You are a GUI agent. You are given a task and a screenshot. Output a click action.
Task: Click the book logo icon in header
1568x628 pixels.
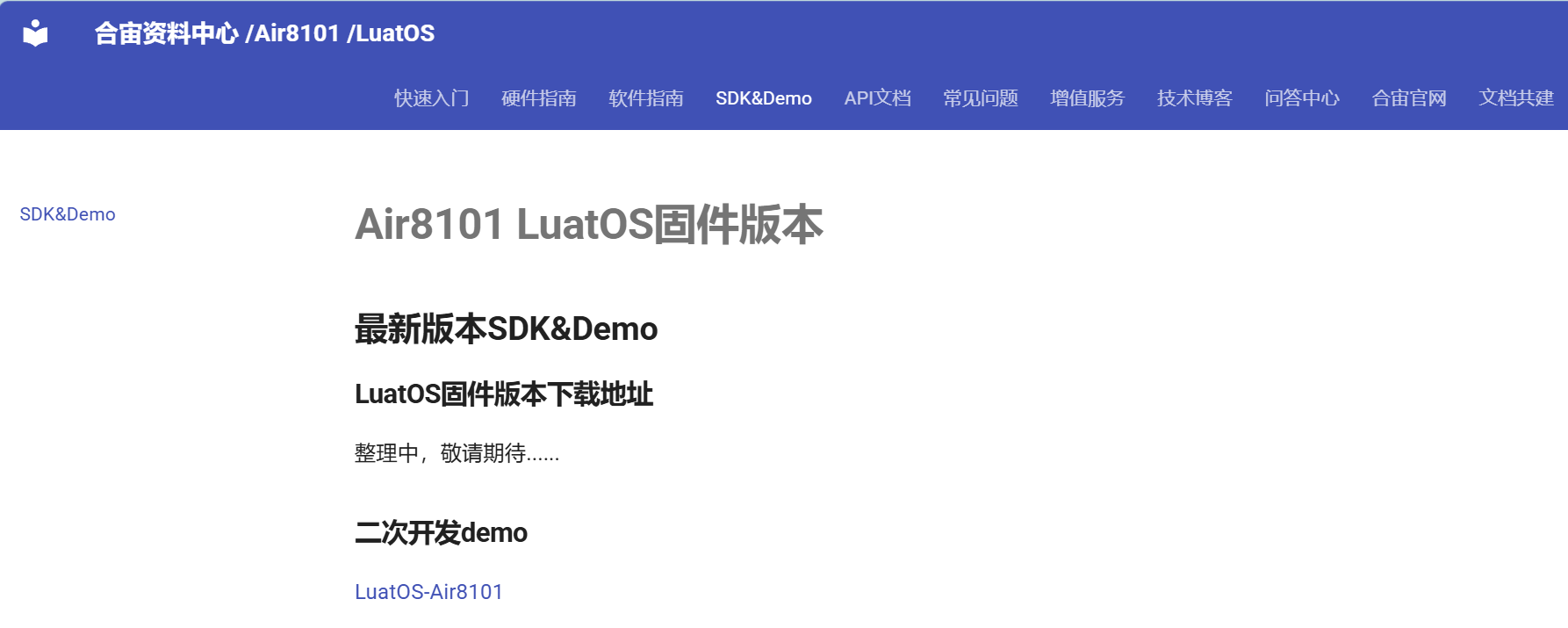pos(35,33)
